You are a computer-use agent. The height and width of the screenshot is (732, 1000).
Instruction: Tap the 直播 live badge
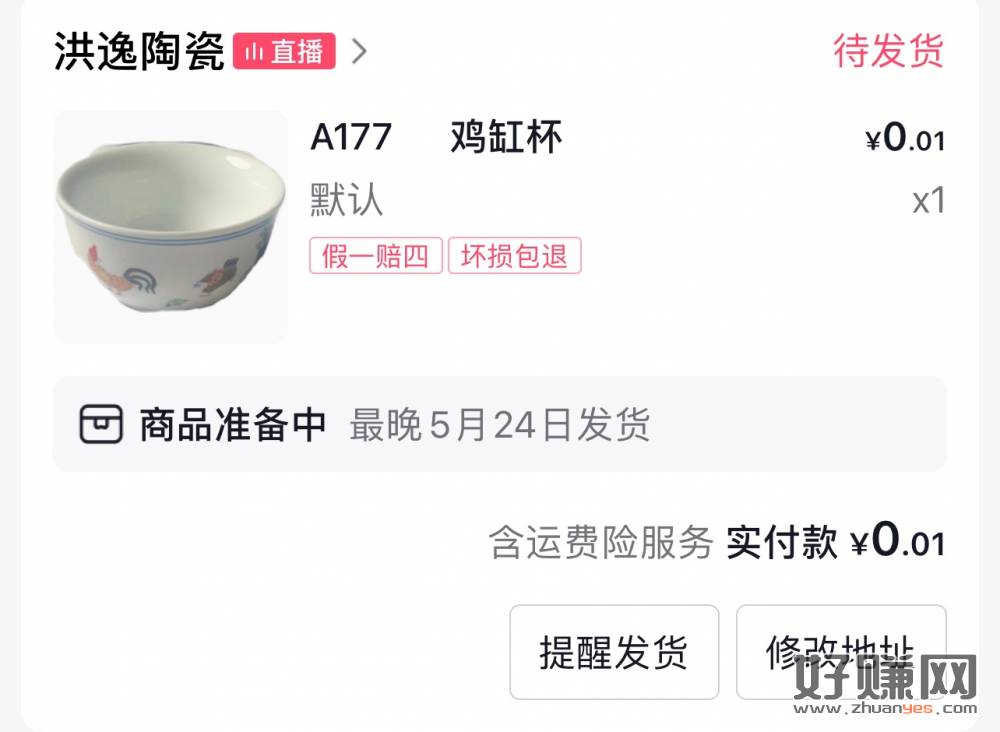pos(284,51)
